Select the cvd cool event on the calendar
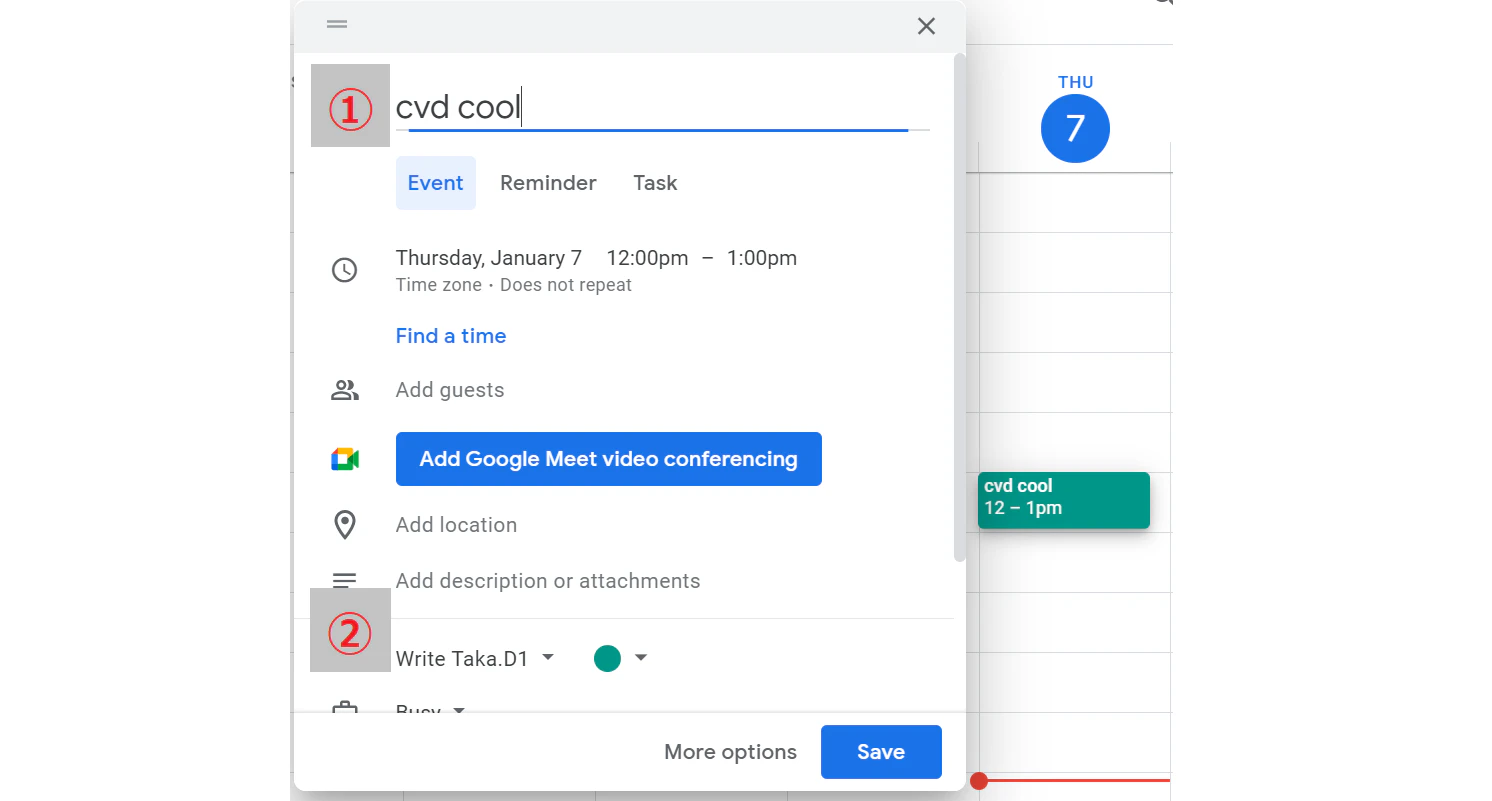 (x=1064, y=500)
